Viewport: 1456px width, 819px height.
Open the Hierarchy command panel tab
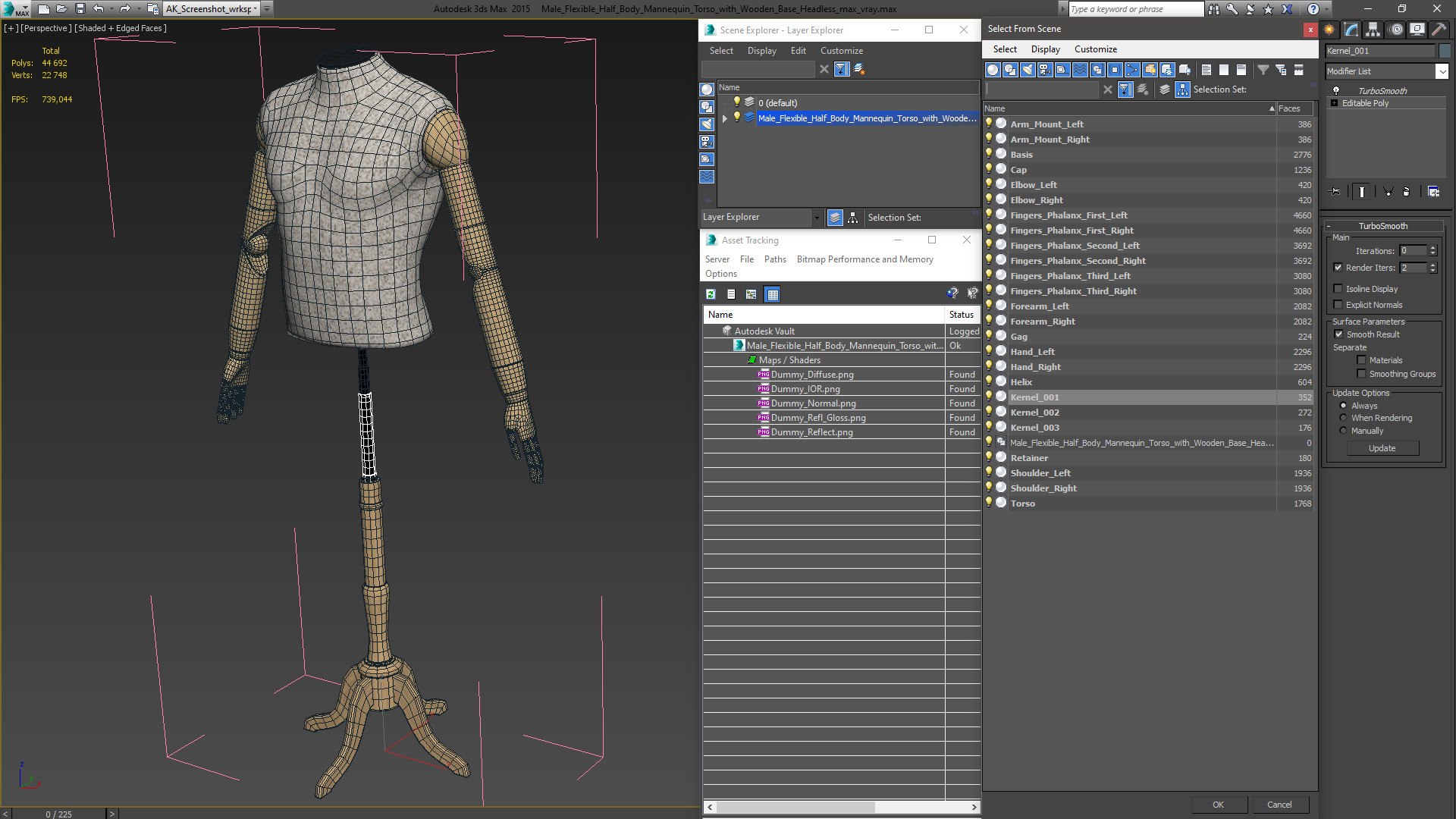click(x=1373, y=30)
